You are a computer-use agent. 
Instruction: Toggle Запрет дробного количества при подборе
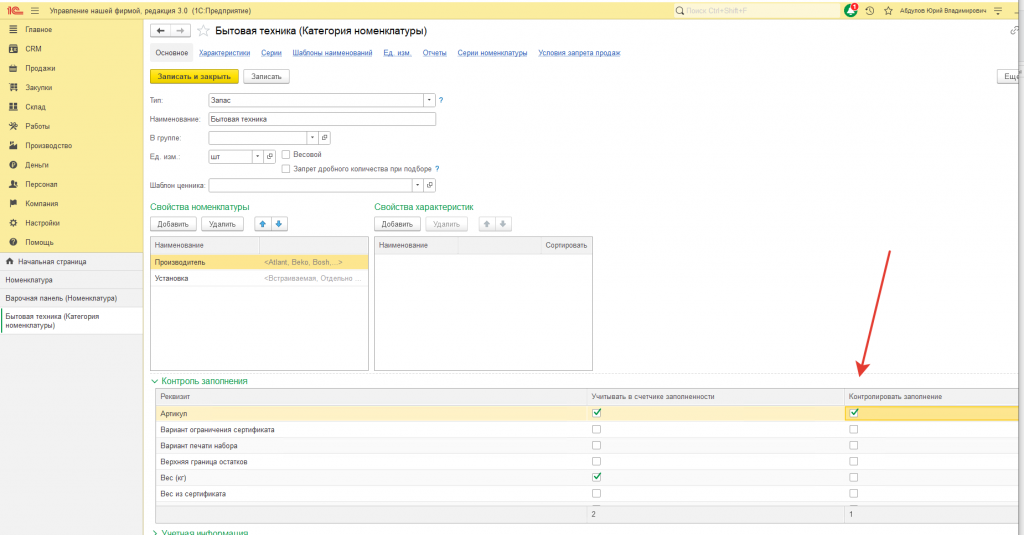click(x=286, y=169)
